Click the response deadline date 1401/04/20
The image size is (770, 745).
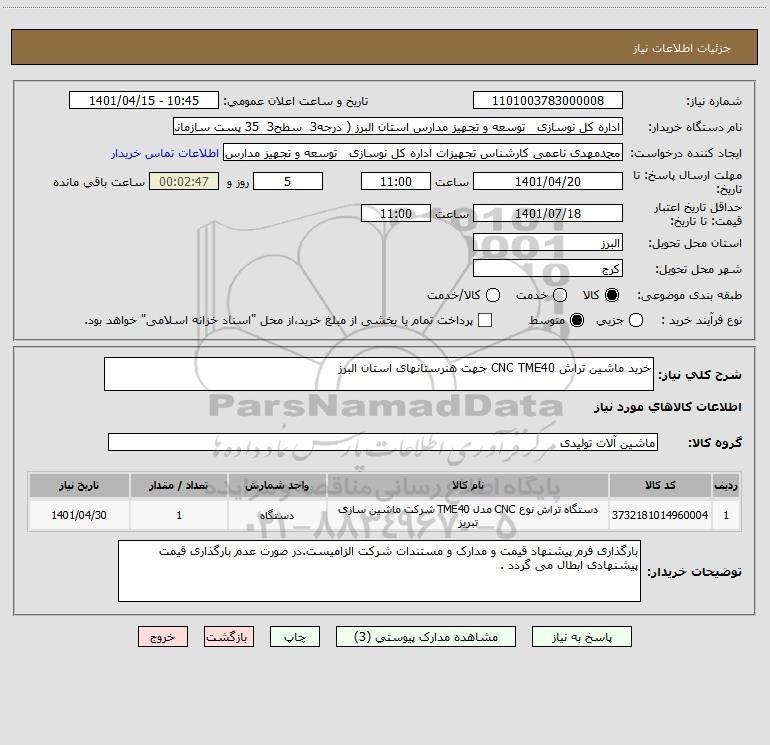548,182
